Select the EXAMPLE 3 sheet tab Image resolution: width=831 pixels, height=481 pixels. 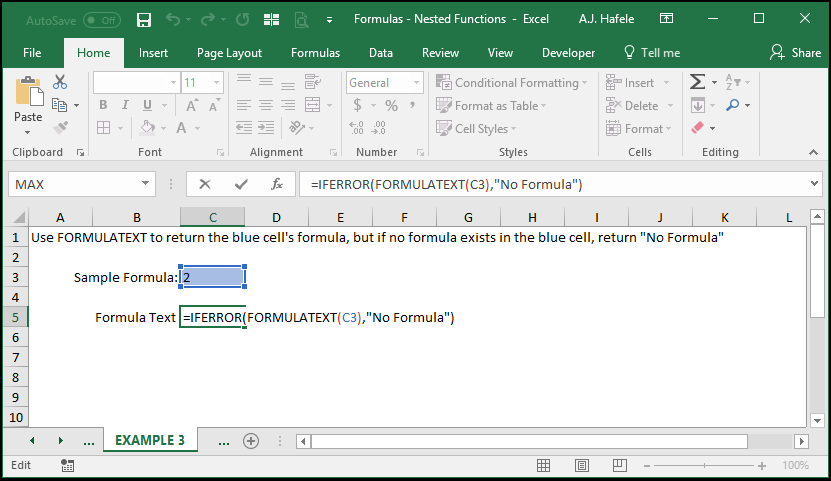(150, 440)
